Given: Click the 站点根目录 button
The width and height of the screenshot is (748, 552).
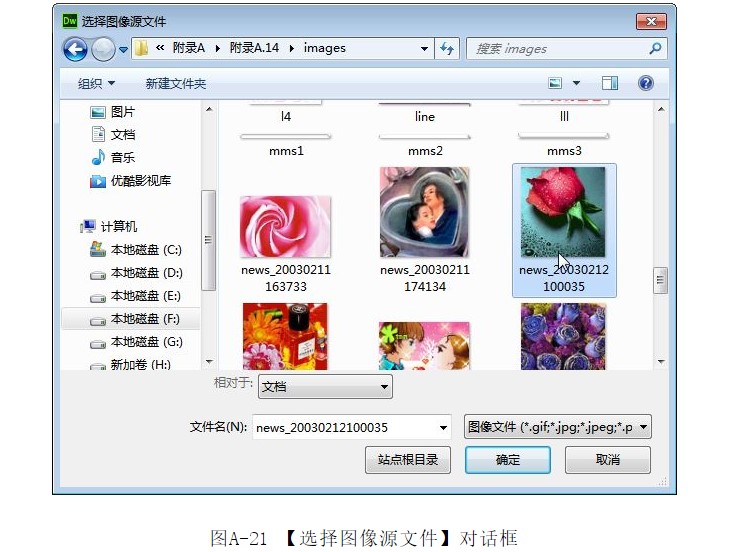Looking at the screenshot, I should pos(408,460).
